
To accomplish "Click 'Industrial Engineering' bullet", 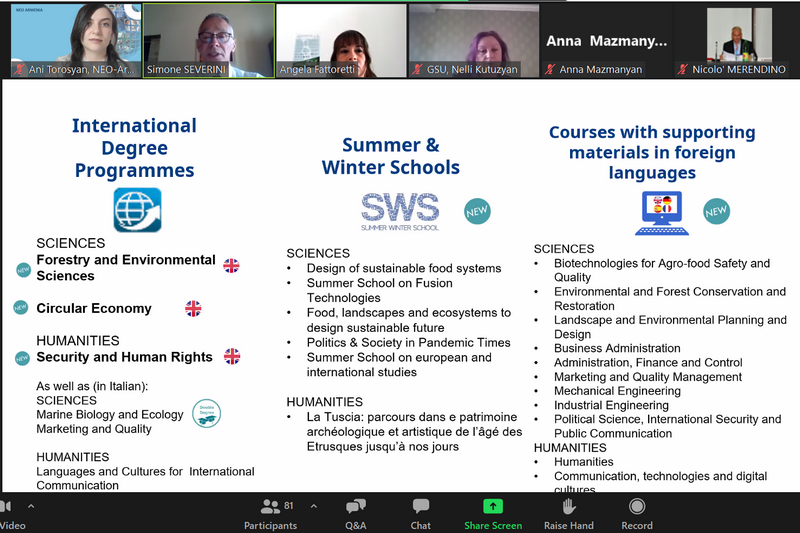I will (611, 405).
